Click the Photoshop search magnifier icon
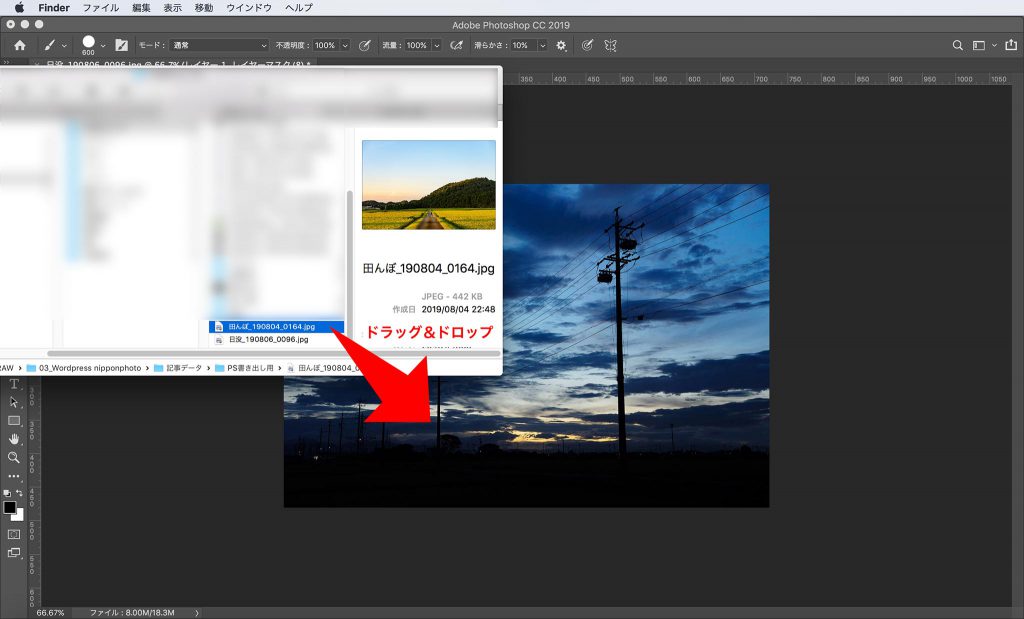1024x619 pixels. coord(957,45)
